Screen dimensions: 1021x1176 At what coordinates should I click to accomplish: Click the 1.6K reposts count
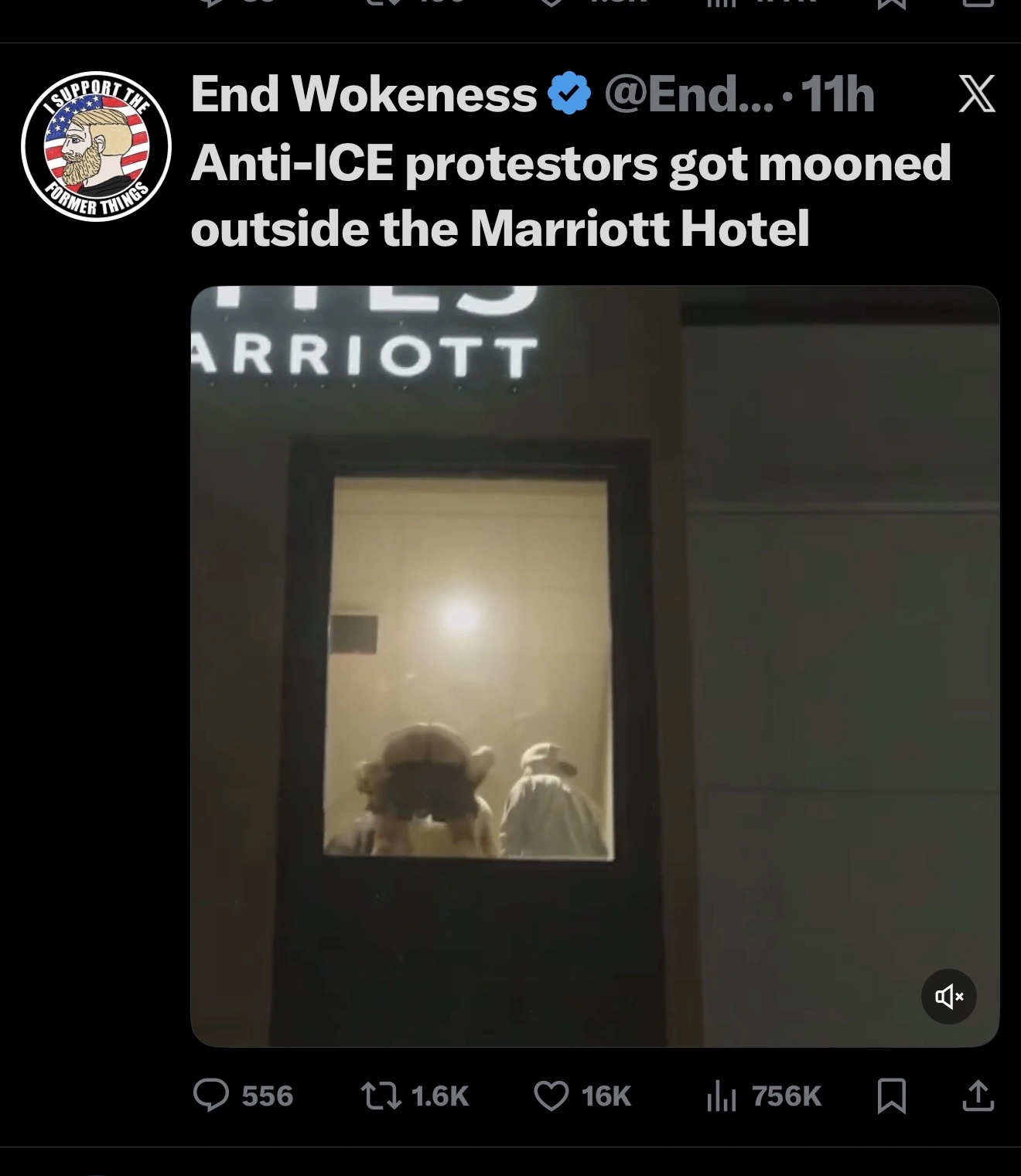[440, 1096]
